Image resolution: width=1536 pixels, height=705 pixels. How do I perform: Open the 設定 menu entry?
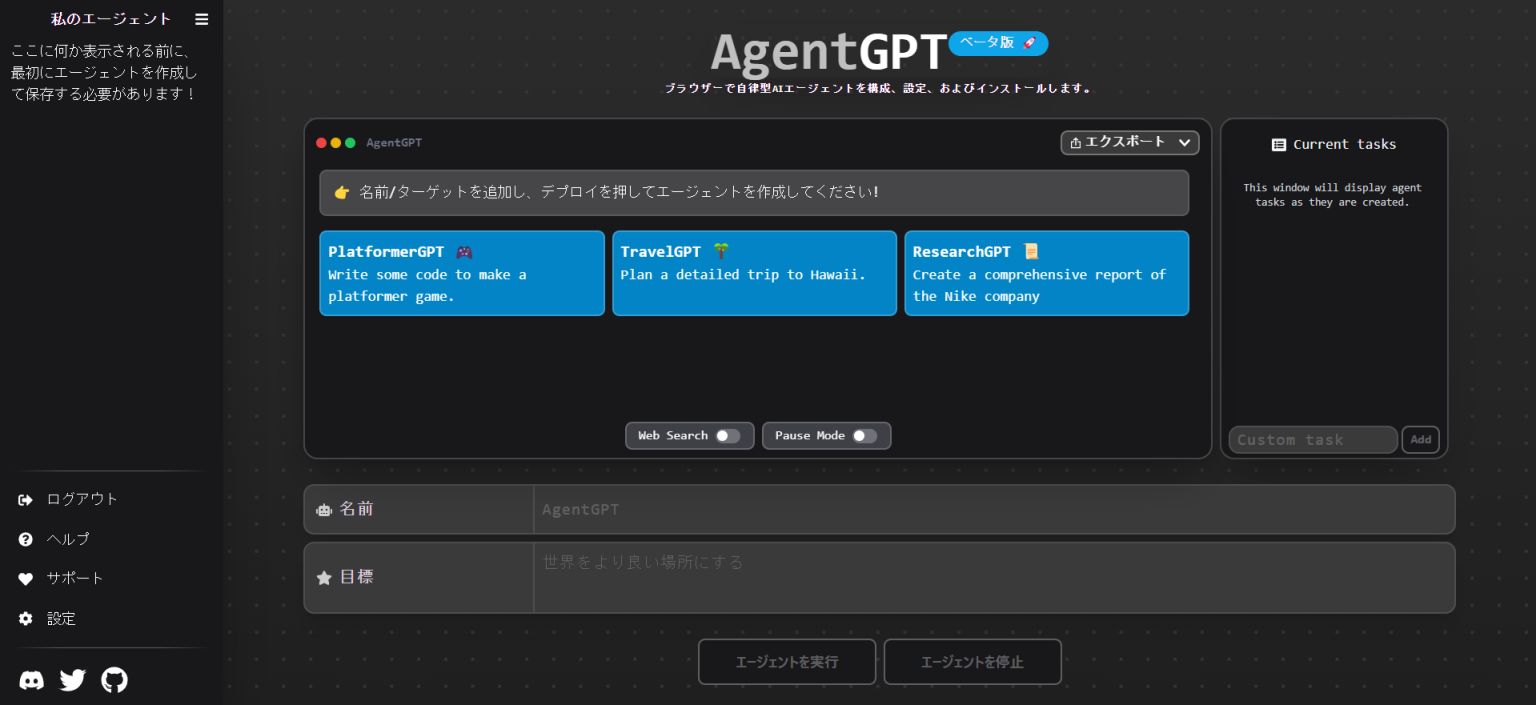61,618
